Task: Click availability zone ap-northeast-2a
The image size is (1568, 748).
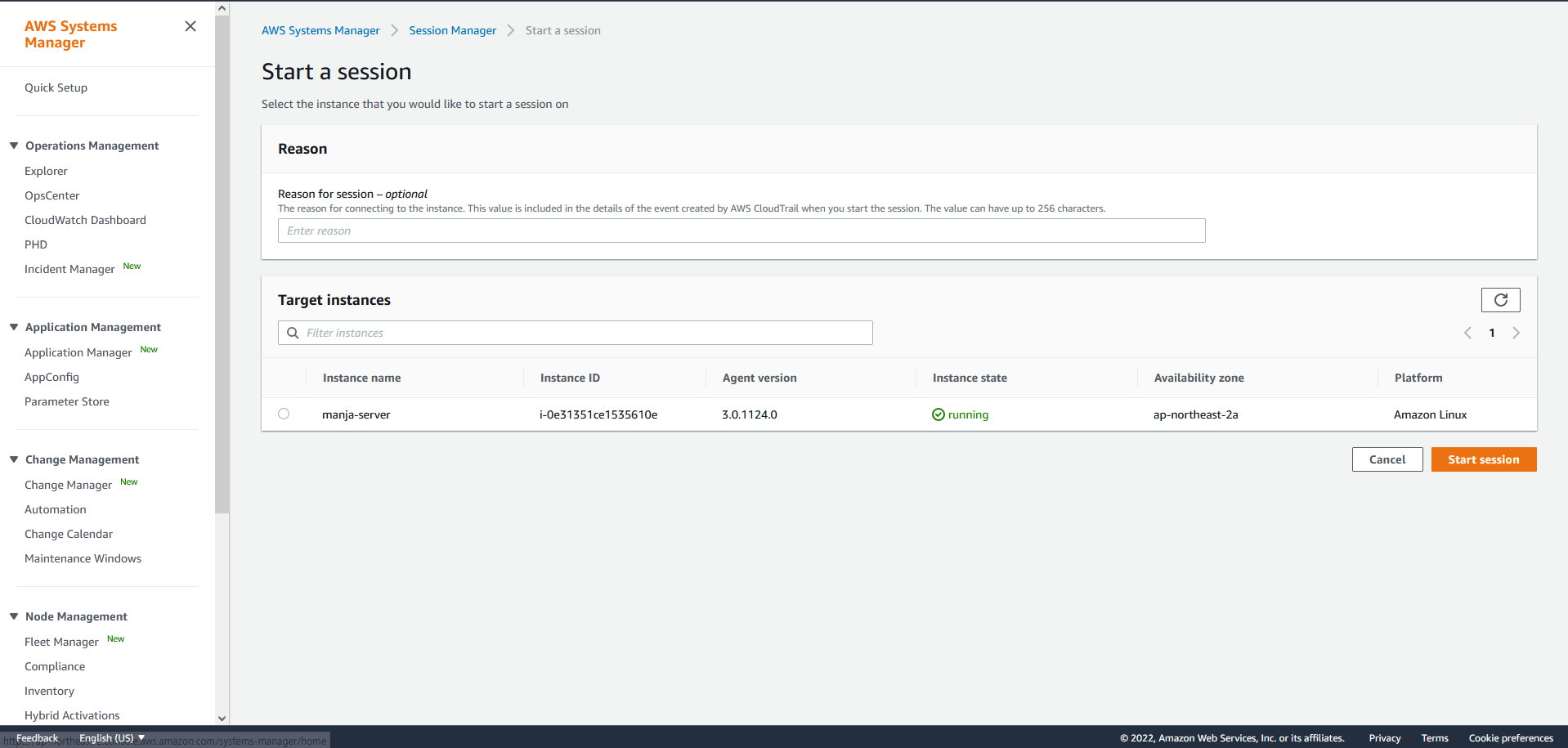Action: pyautogui.click(x=1195, y=414)
